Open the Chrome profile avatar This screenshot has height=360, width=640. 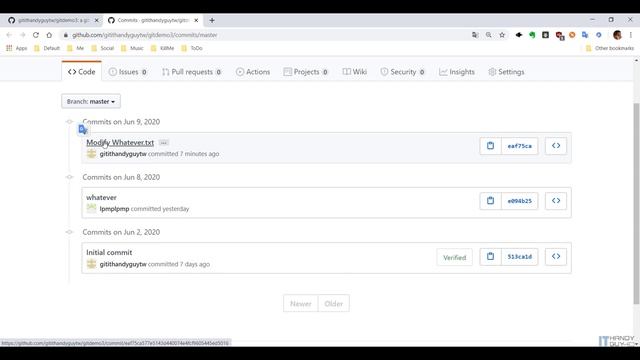pos(617,35)
